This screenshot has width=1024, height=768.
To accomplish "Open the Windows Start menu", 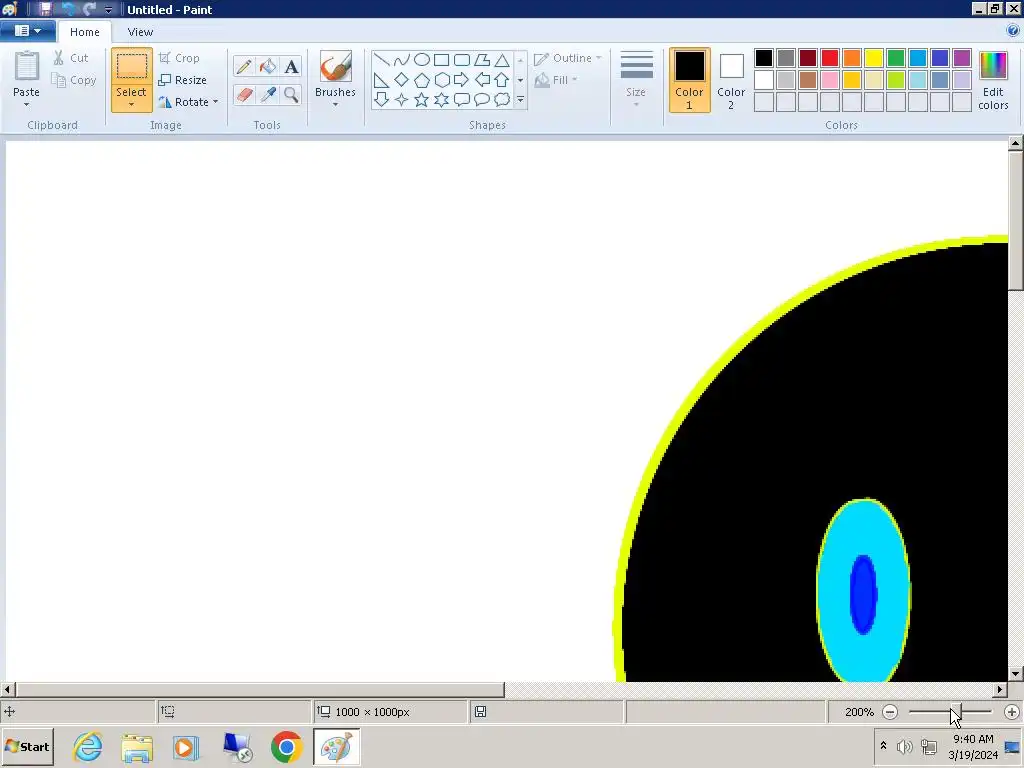I will (27, 746).
